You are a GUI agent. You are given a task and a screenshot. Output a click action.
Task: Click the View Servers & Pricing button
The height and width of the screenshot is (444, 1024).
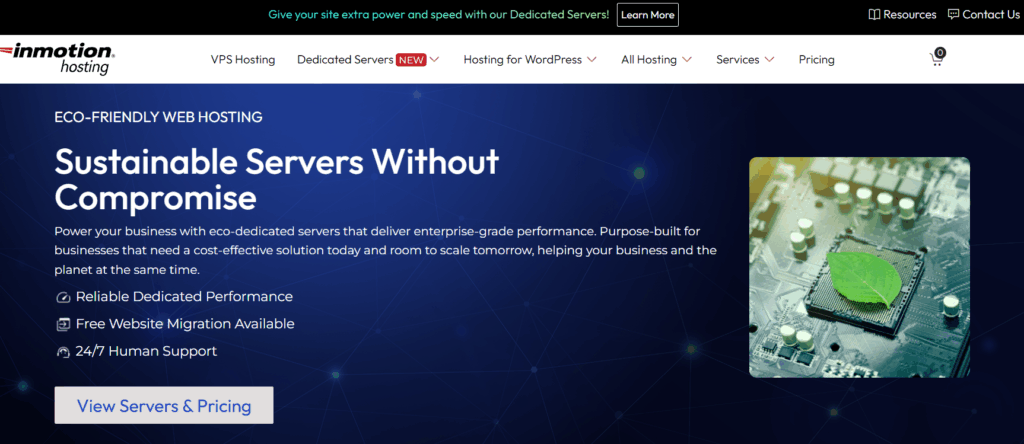tap(164, 406)
